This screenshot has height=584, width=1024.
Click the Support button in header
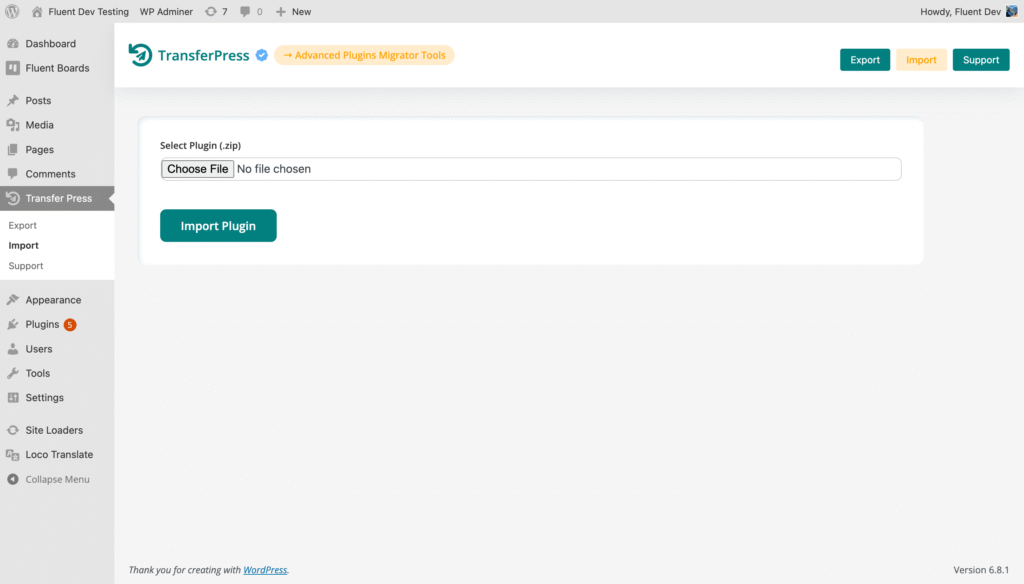click(980, 60)
